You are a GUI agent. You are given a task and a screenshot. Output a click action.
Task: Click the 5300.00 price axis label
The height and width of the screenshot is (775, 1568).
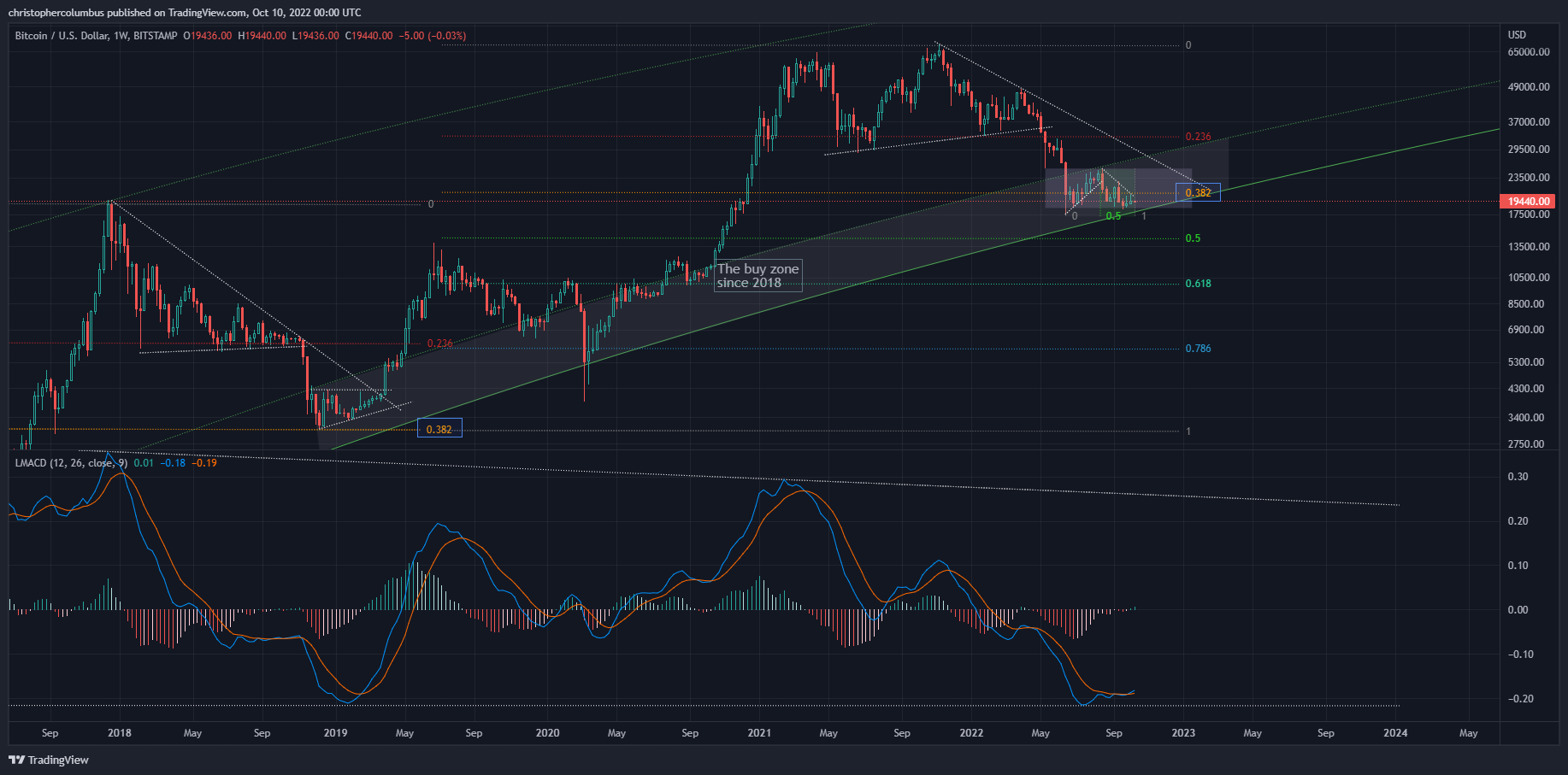point(1526,362)
